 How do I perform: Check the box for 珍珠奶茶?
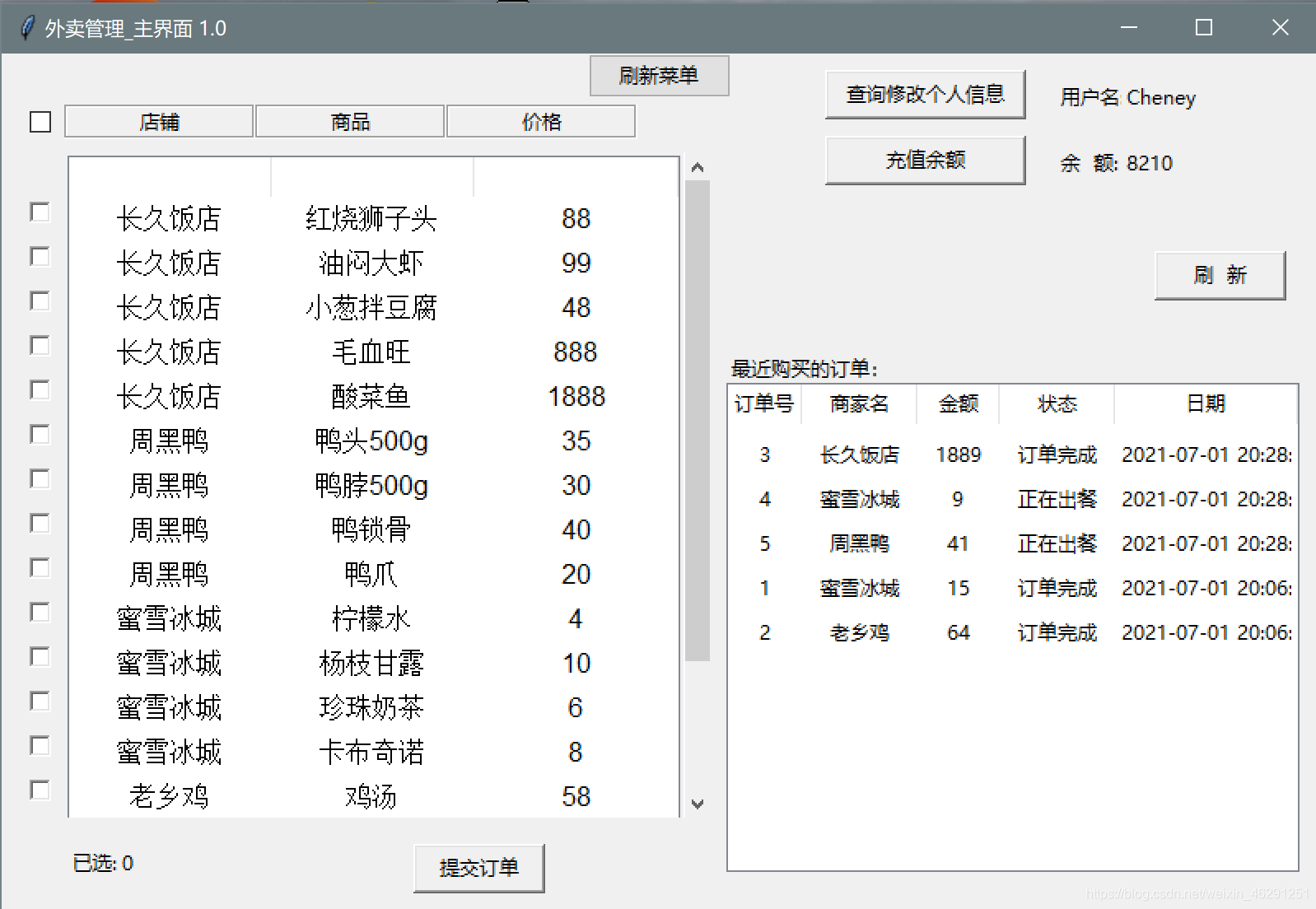(40, 702)
